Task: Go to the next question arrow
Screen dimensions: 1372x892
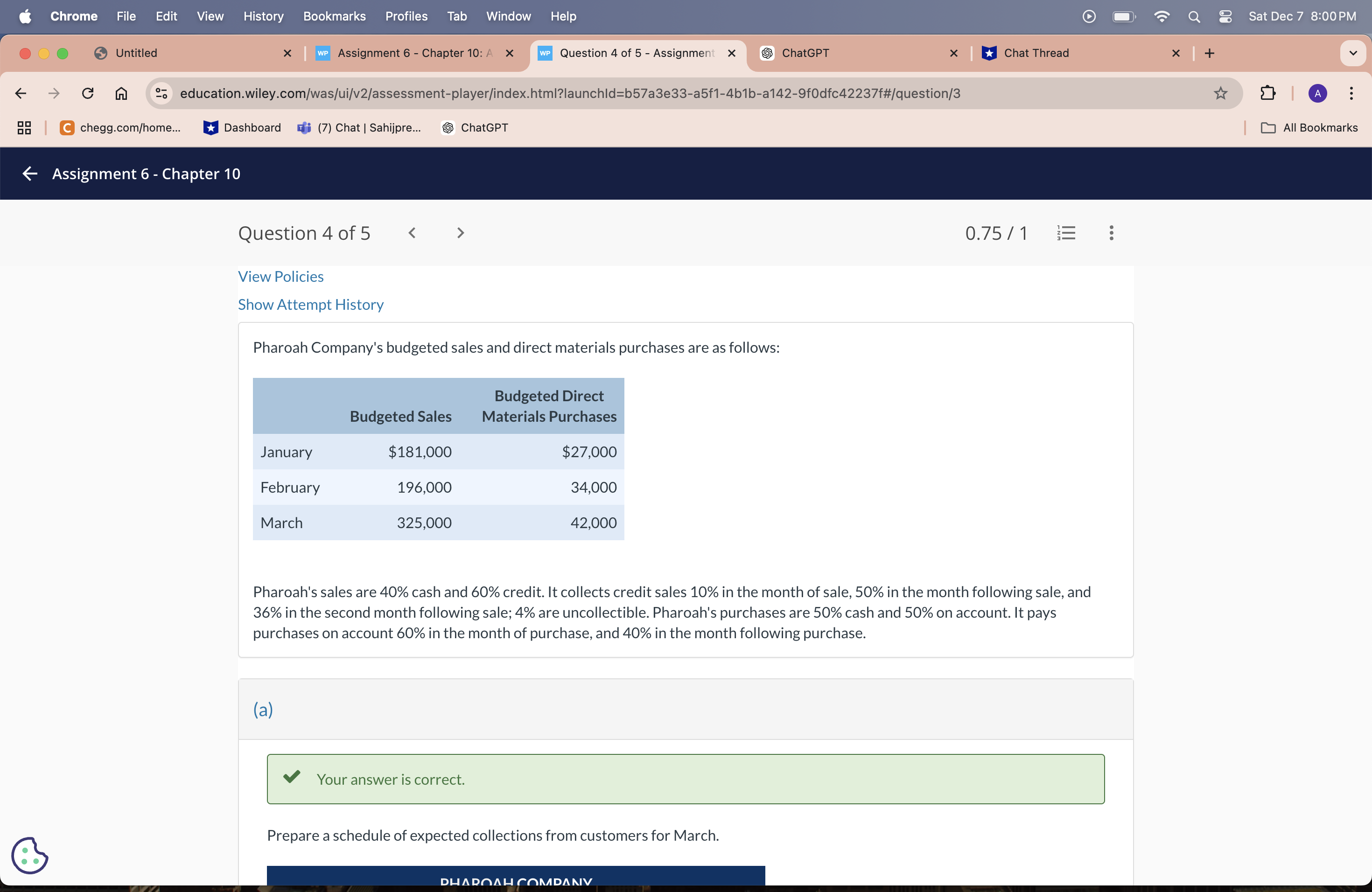Action: pos(460,233)
